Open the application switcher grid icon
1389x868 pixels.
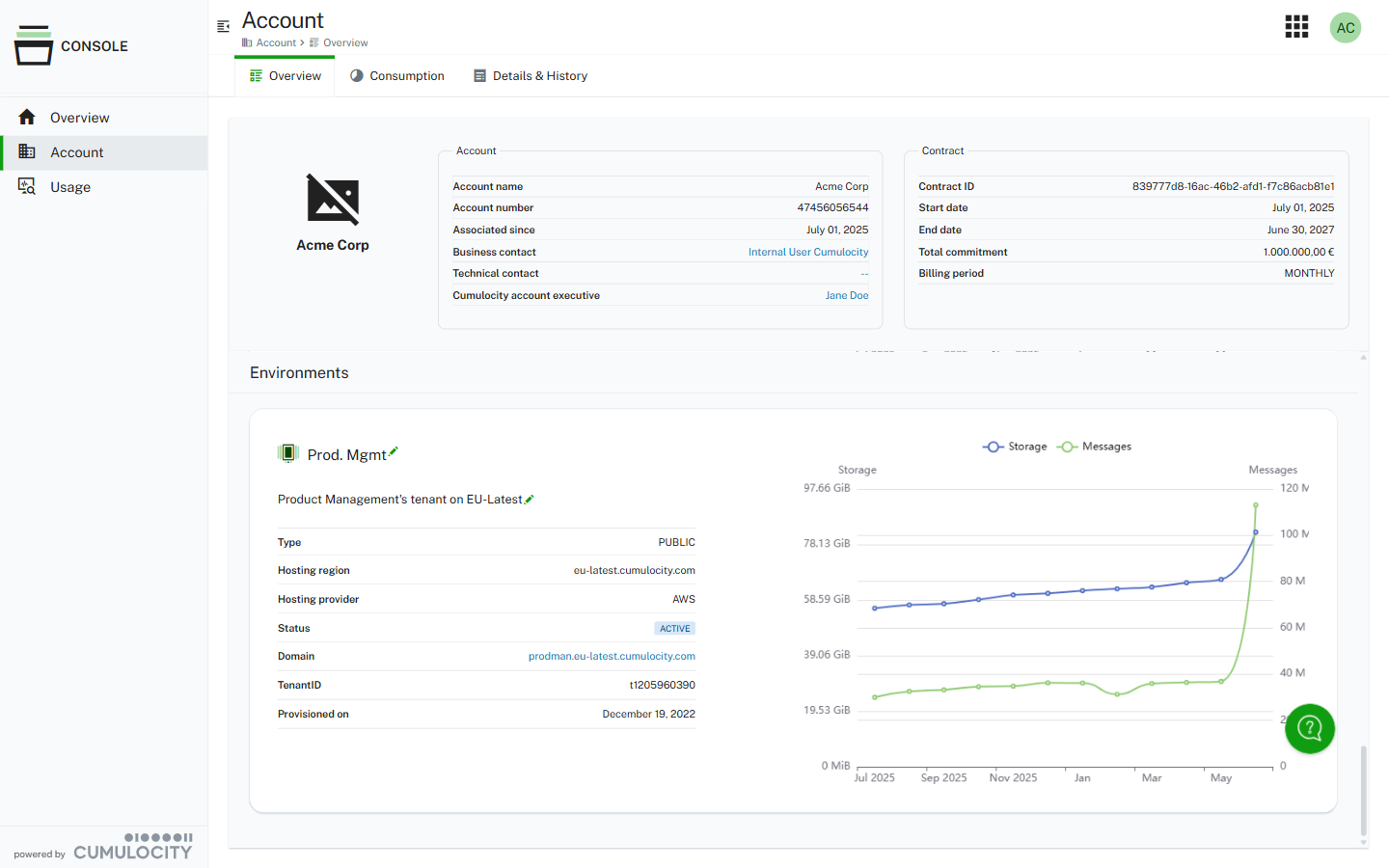(x=1296, y=27)
